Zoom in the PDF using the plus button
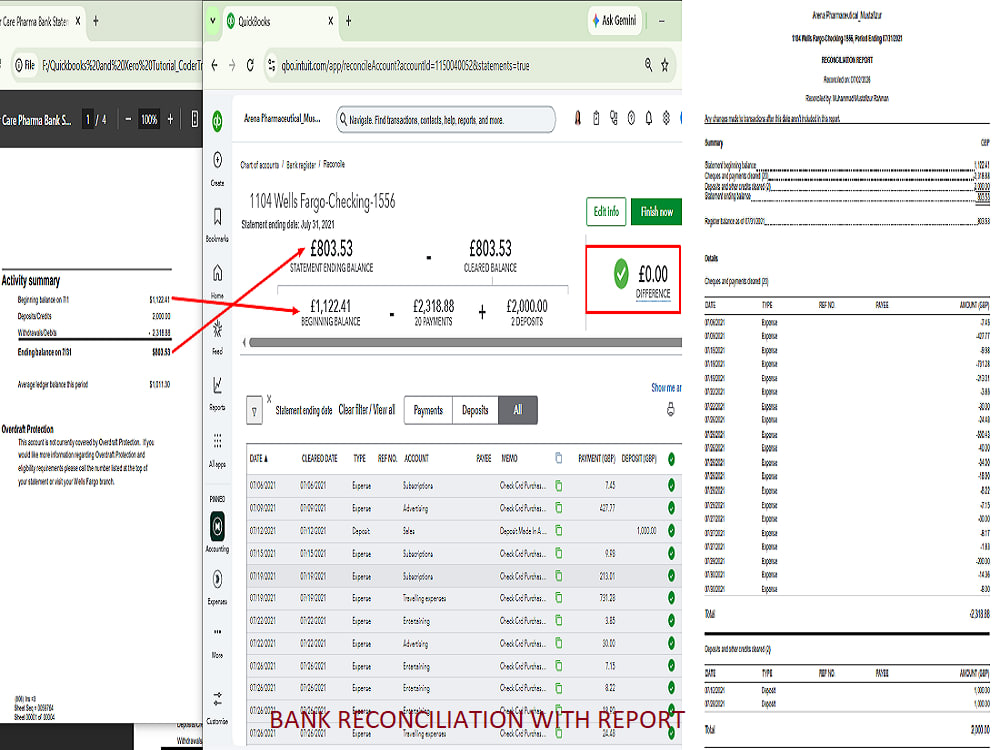 [170, 119]
